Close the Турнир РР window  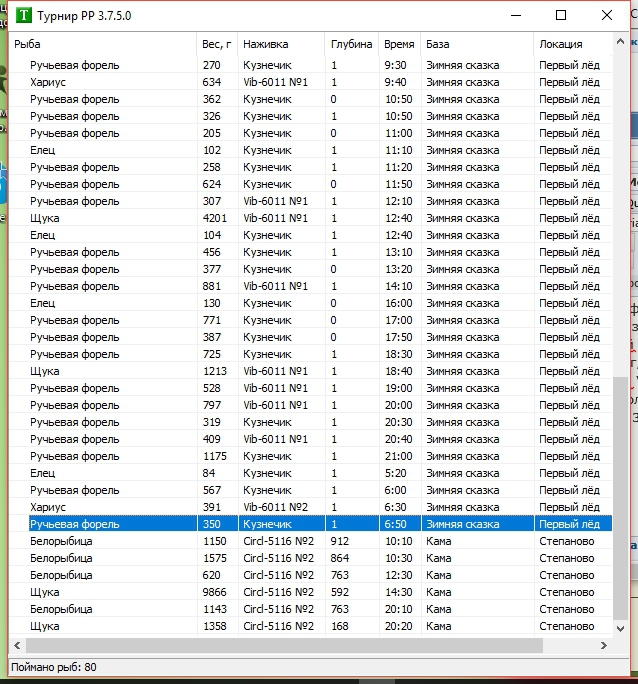coord(607,15)
